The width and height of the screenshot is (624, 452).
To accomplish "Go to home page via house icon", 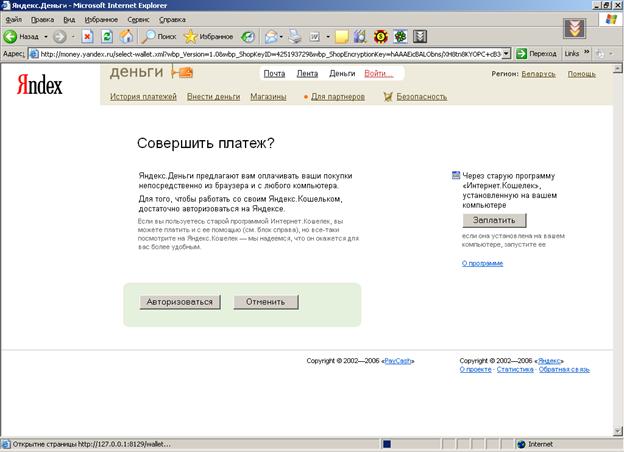I will coord(127,37).
